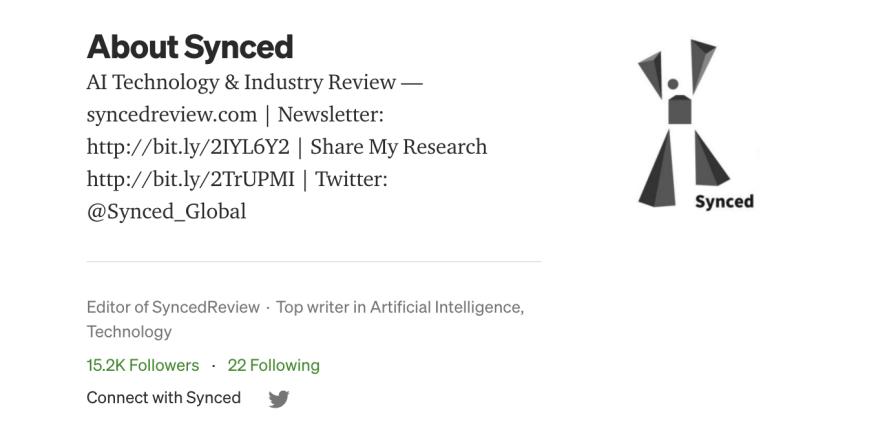
Task: View the 15.2K Followers list
Action: click(143, 366)
